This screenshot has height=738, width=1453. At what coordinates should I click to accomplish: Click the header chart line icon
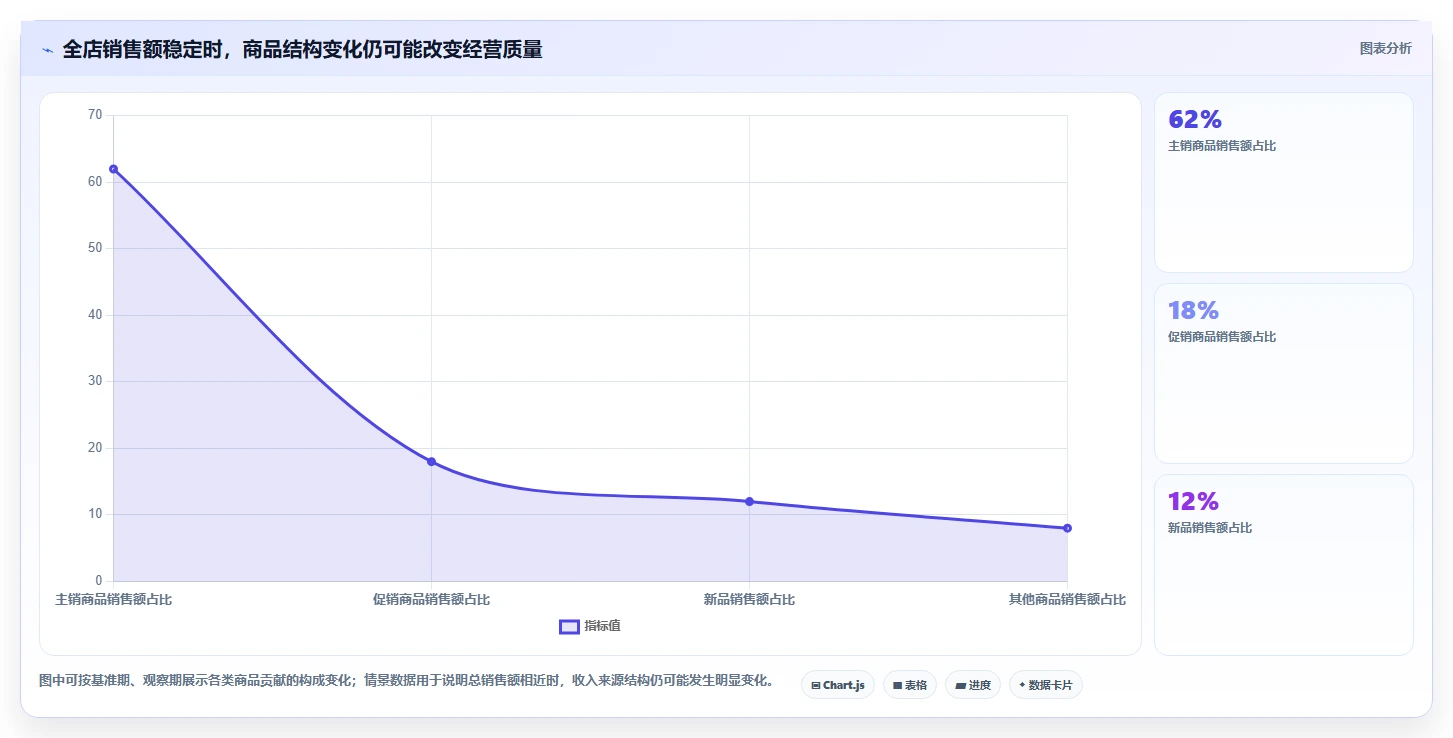coord(47,50)
